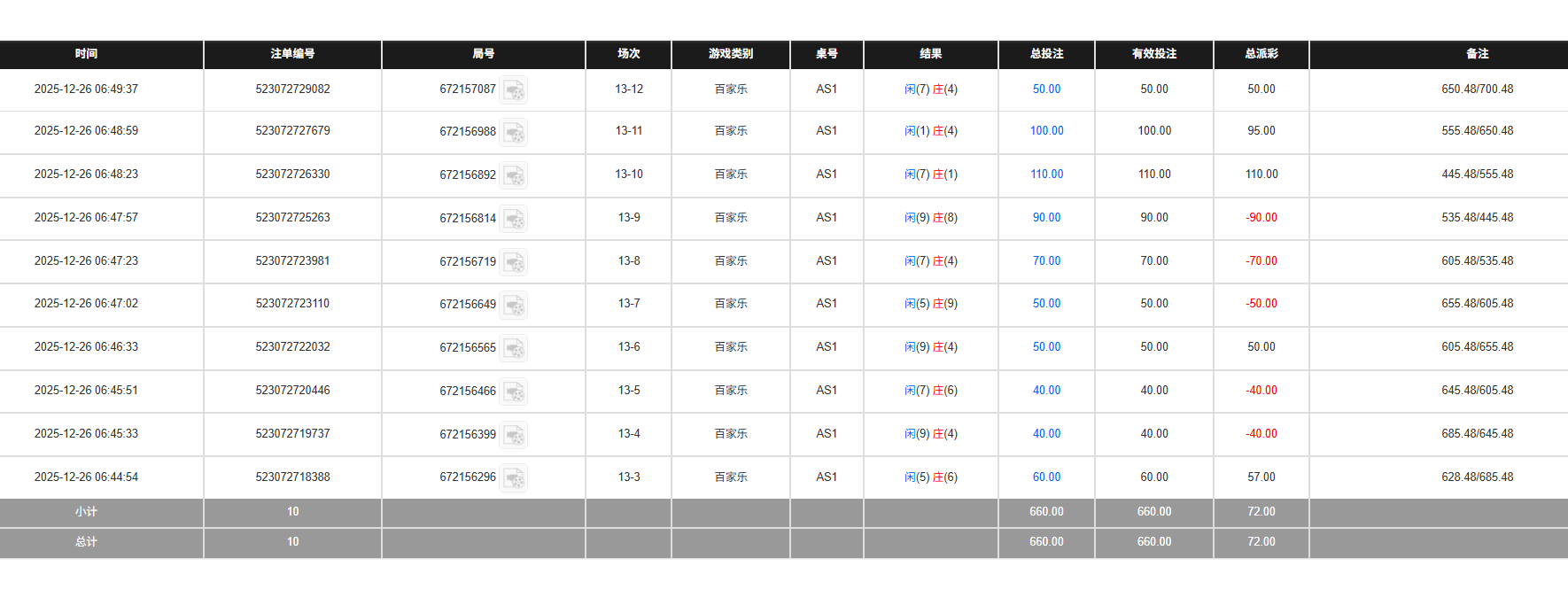View round details icon for 672156814
Viewport: 1568px width, 605px height.
(514, 219)
